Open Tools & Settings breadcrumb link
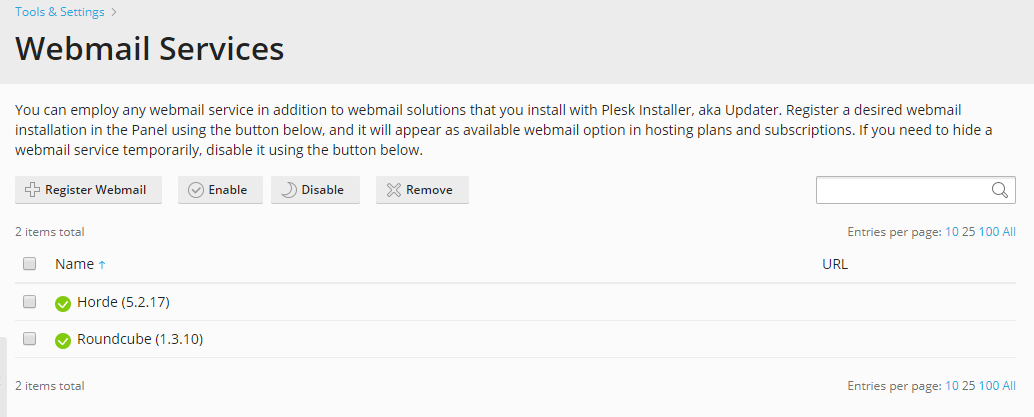 pyautogui.click(x=59, y=12)
